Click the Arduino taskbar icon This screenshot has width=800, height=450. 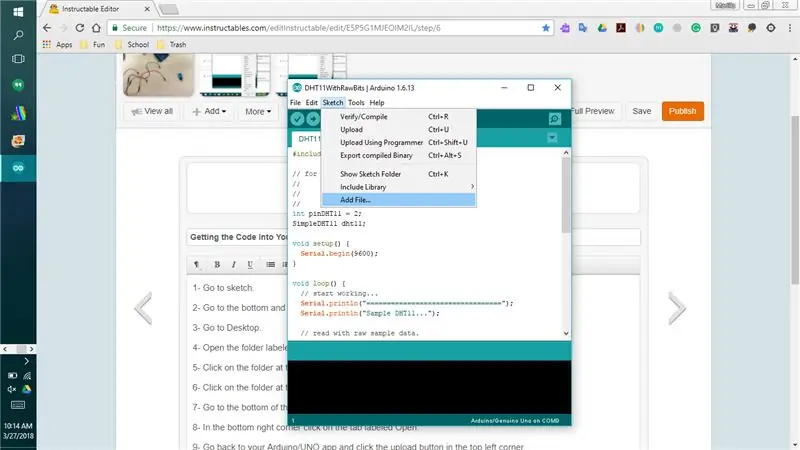pyautogui.click(x=18, y=168)
